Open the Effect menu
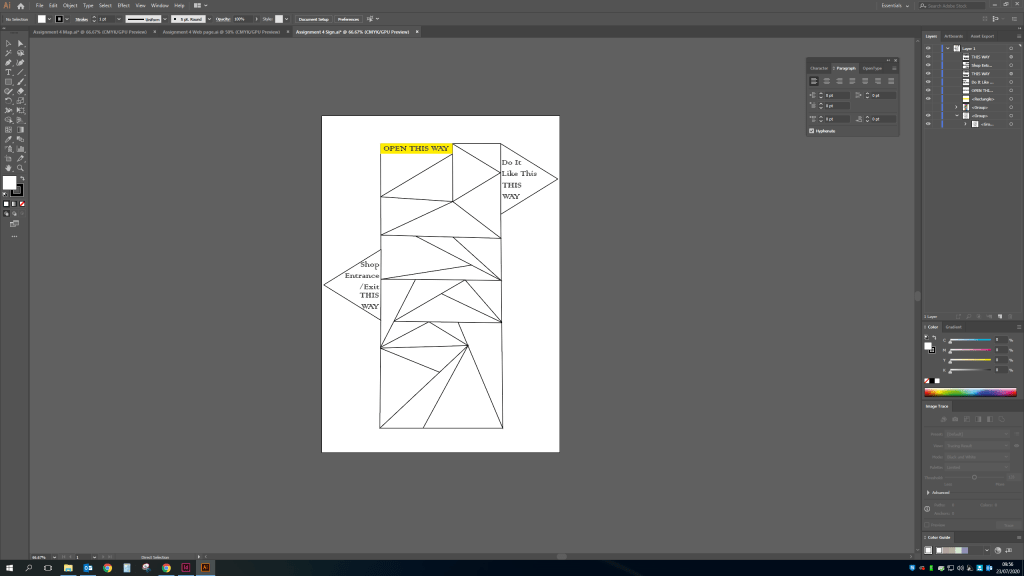The image size is (1024, 576). (x=123, y=6)
